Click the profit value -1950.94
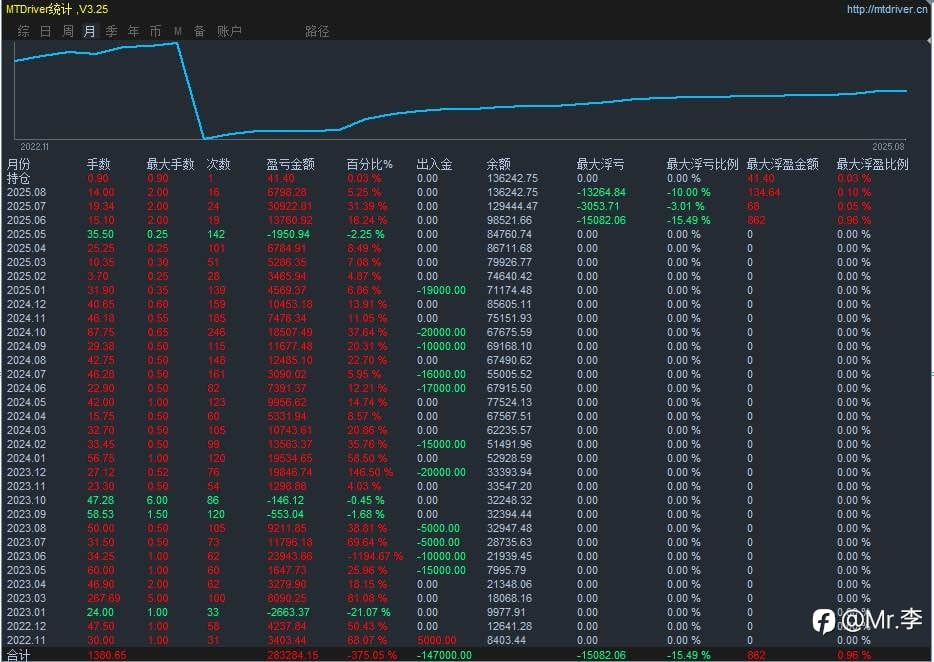Screen dimensions: 934x662 click(288, 234)
